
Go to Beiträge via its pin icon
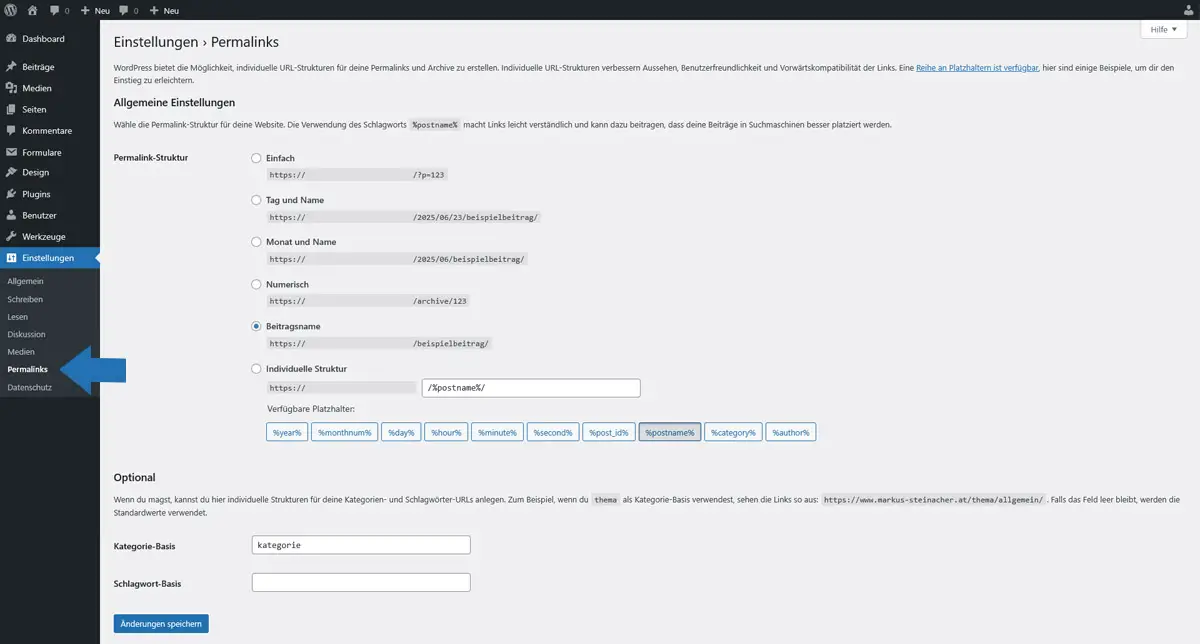[12, 66]
